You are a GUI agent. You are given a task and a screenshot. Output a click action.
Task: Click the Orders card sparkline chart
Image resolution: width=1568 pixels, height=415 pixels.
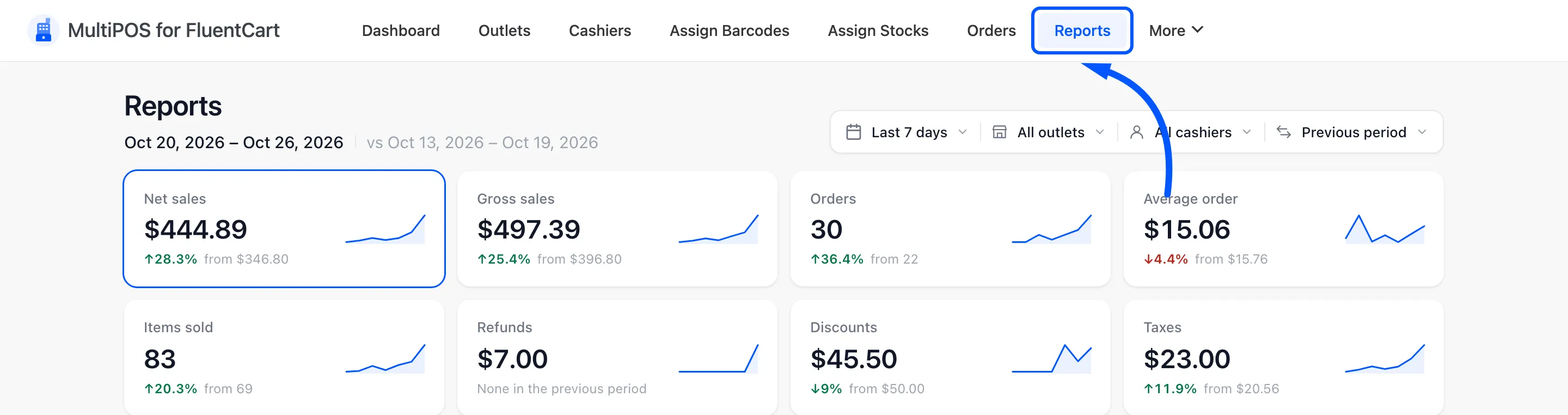pyautogui.click(x=1051, y=229)
